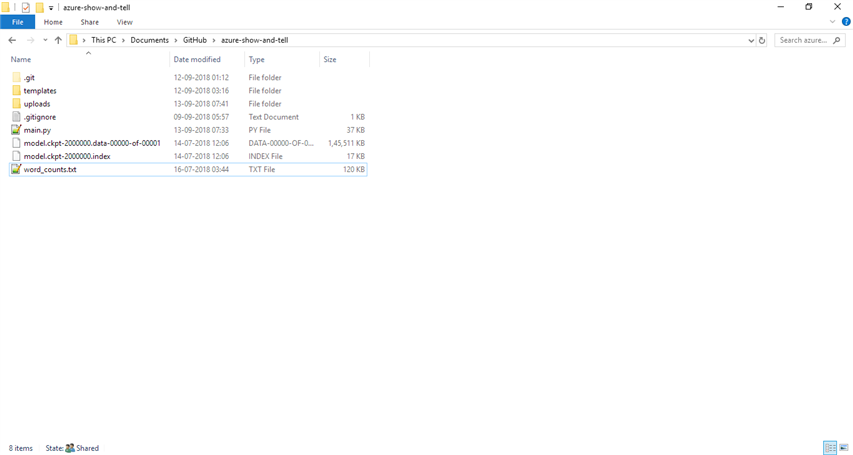Select the .git folder icon

coord(16,77)
